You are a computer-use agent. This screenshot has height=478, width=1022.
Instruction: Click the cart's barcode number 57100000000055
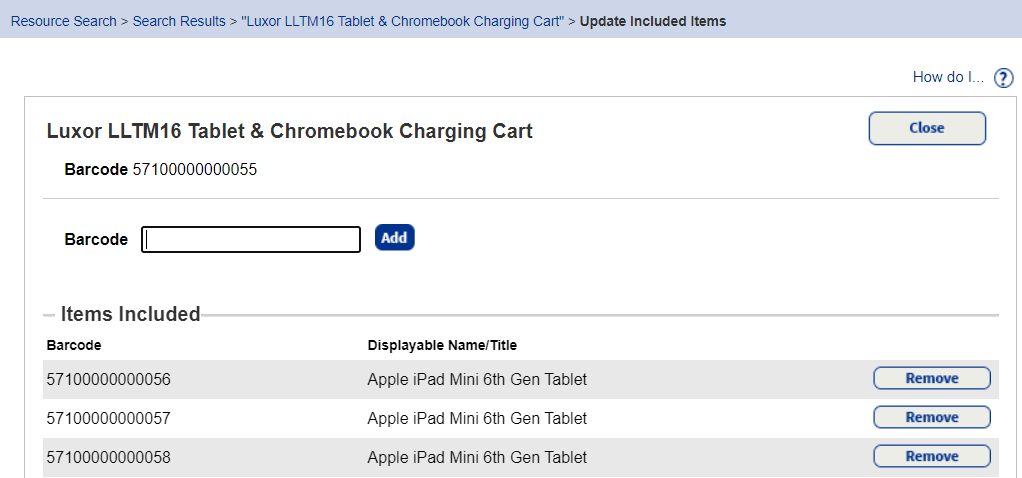click(195, 169)
